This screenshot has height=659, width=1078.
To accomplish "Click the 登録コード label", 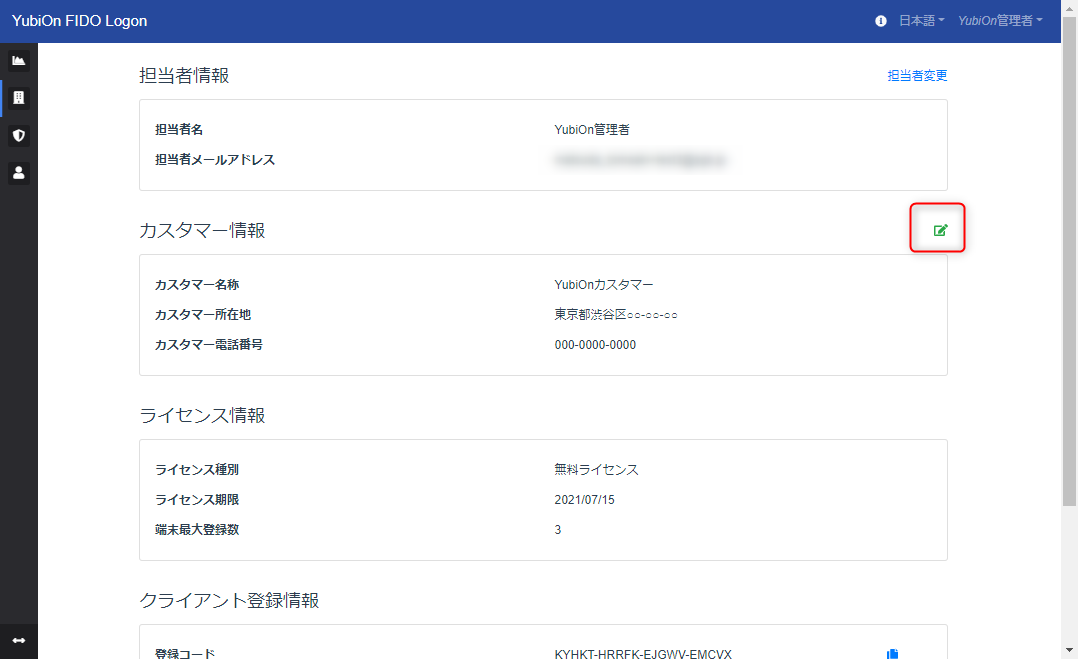I will tap(185, 654).
